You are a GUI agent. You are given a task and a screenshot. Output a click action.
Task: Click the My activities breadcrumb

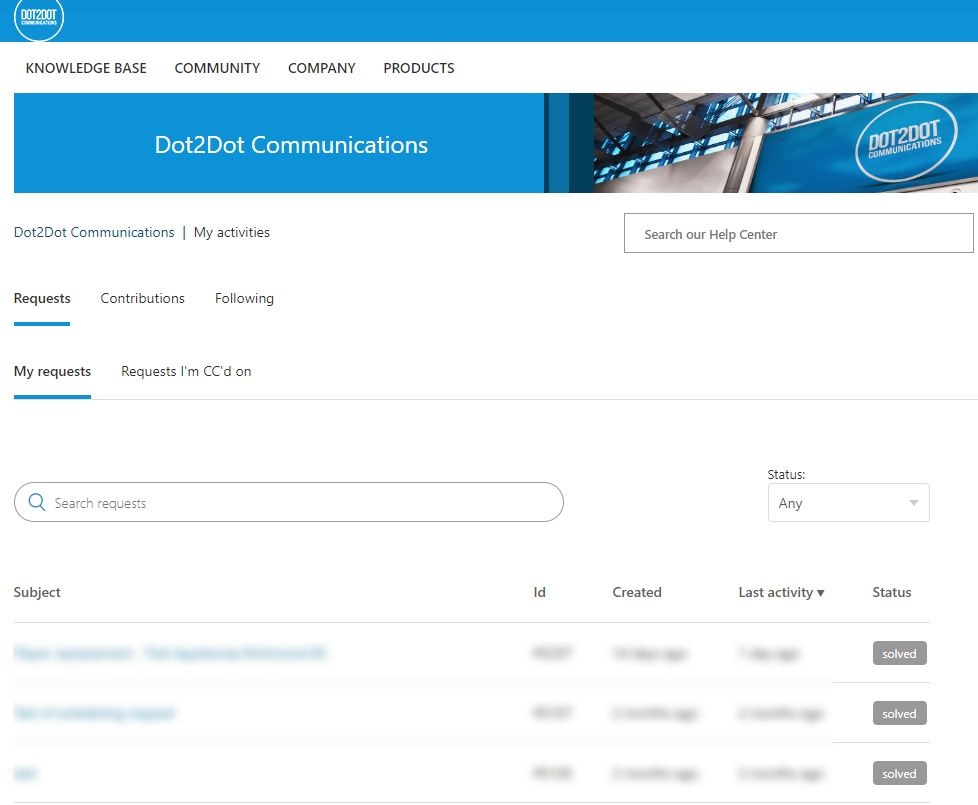pyautogui.click(x=231, y=232)
